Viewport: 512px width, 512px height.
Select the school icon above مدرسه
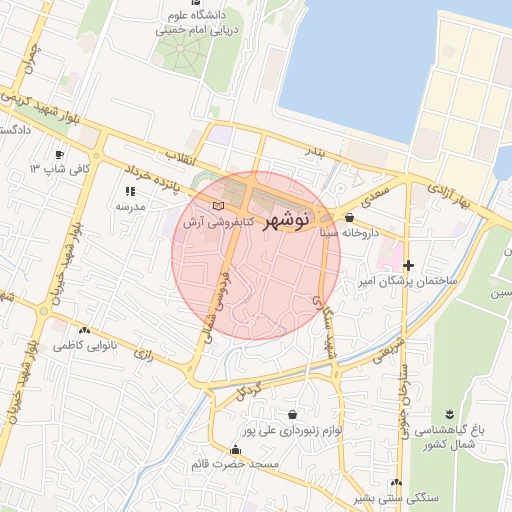coord(130,191)
